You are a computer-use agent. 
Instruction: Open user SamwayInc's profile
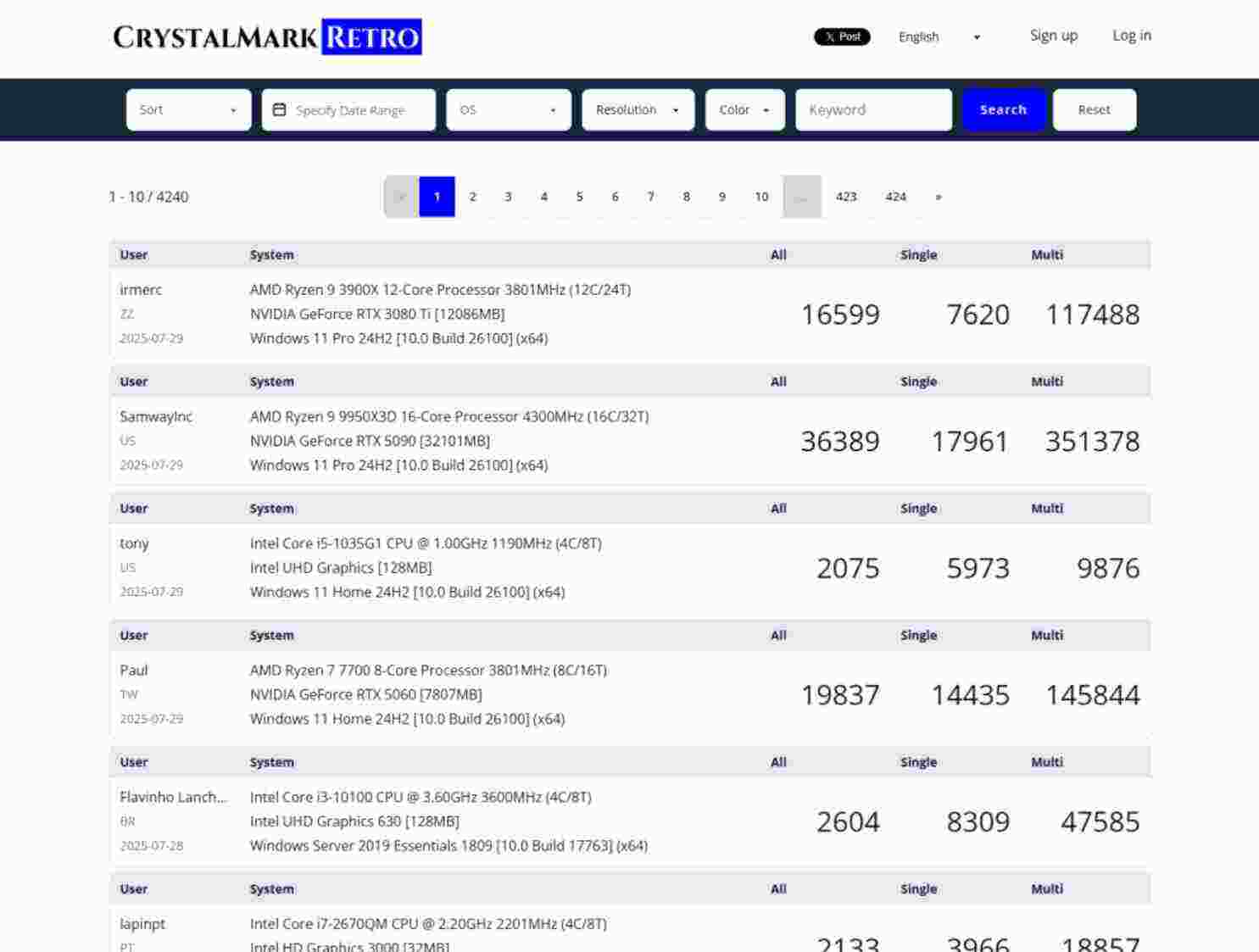[156, 416]
